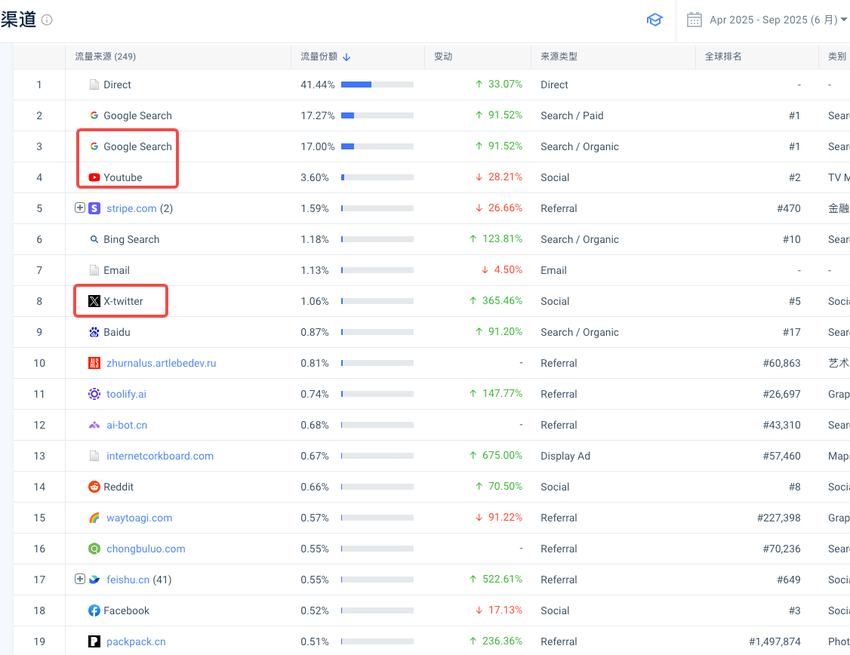
Task: Click the packpack.cn favicon icon
Action: [x=94, y=641]
